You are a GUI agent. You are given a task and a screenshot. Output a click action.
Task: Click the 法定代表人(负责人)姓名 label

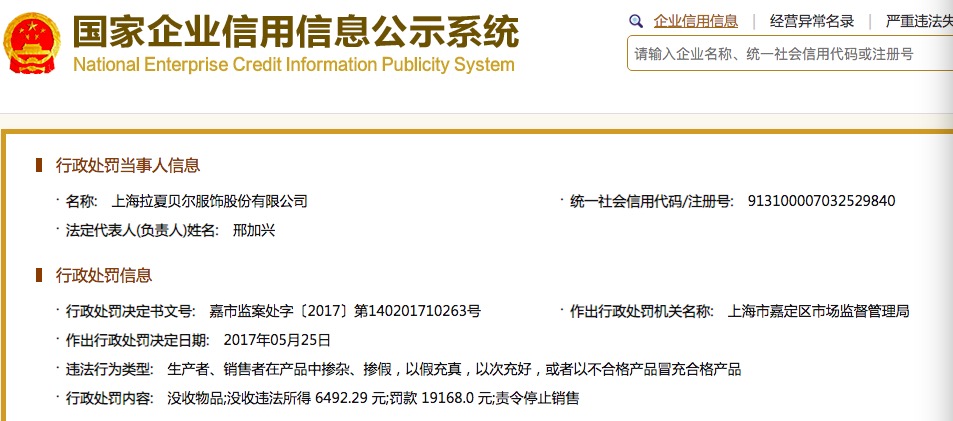(x=142, y=231)
